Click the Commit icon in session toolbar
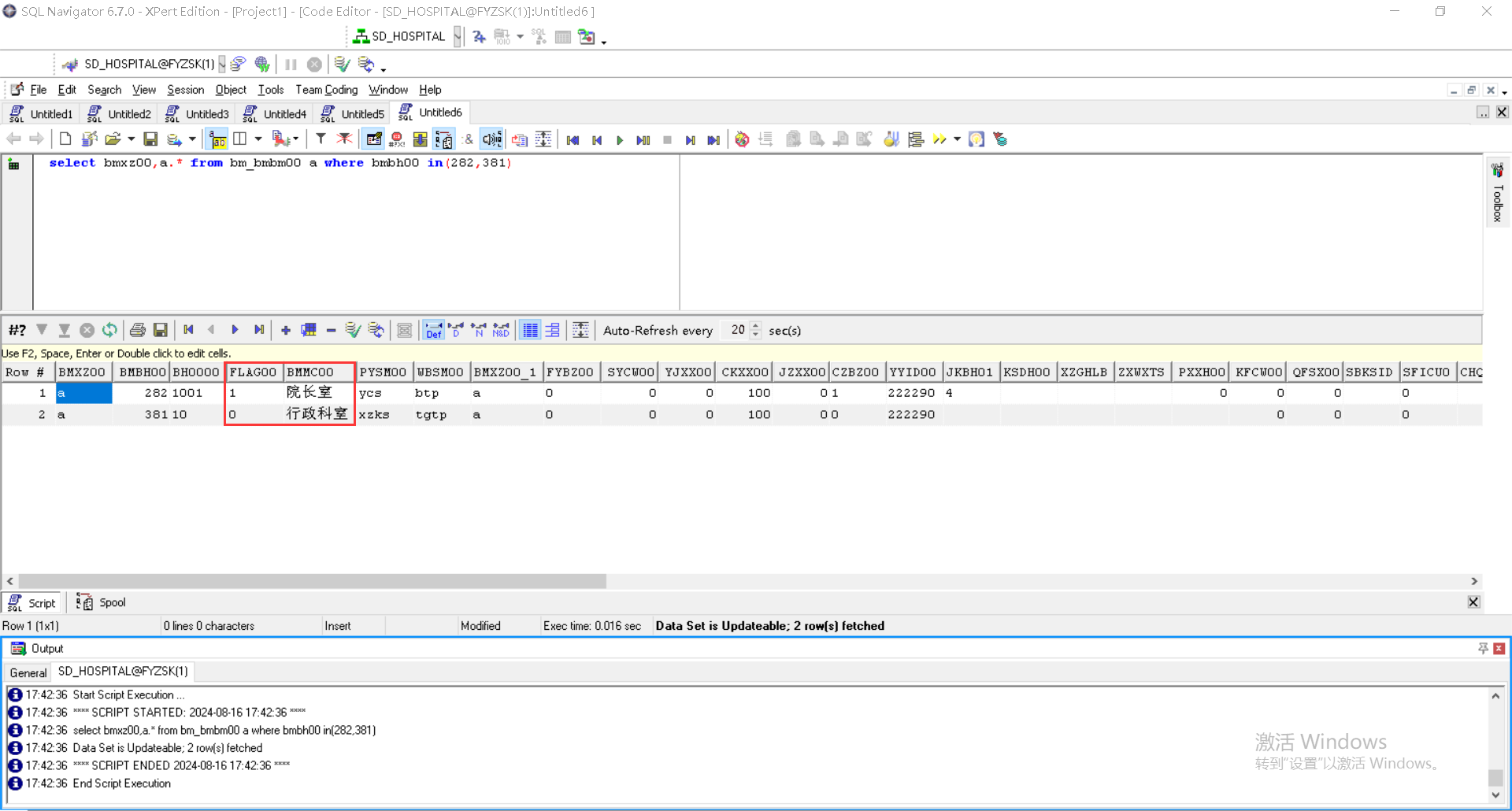Screen dimensions: 1512x811 click(x=342, y=65)
